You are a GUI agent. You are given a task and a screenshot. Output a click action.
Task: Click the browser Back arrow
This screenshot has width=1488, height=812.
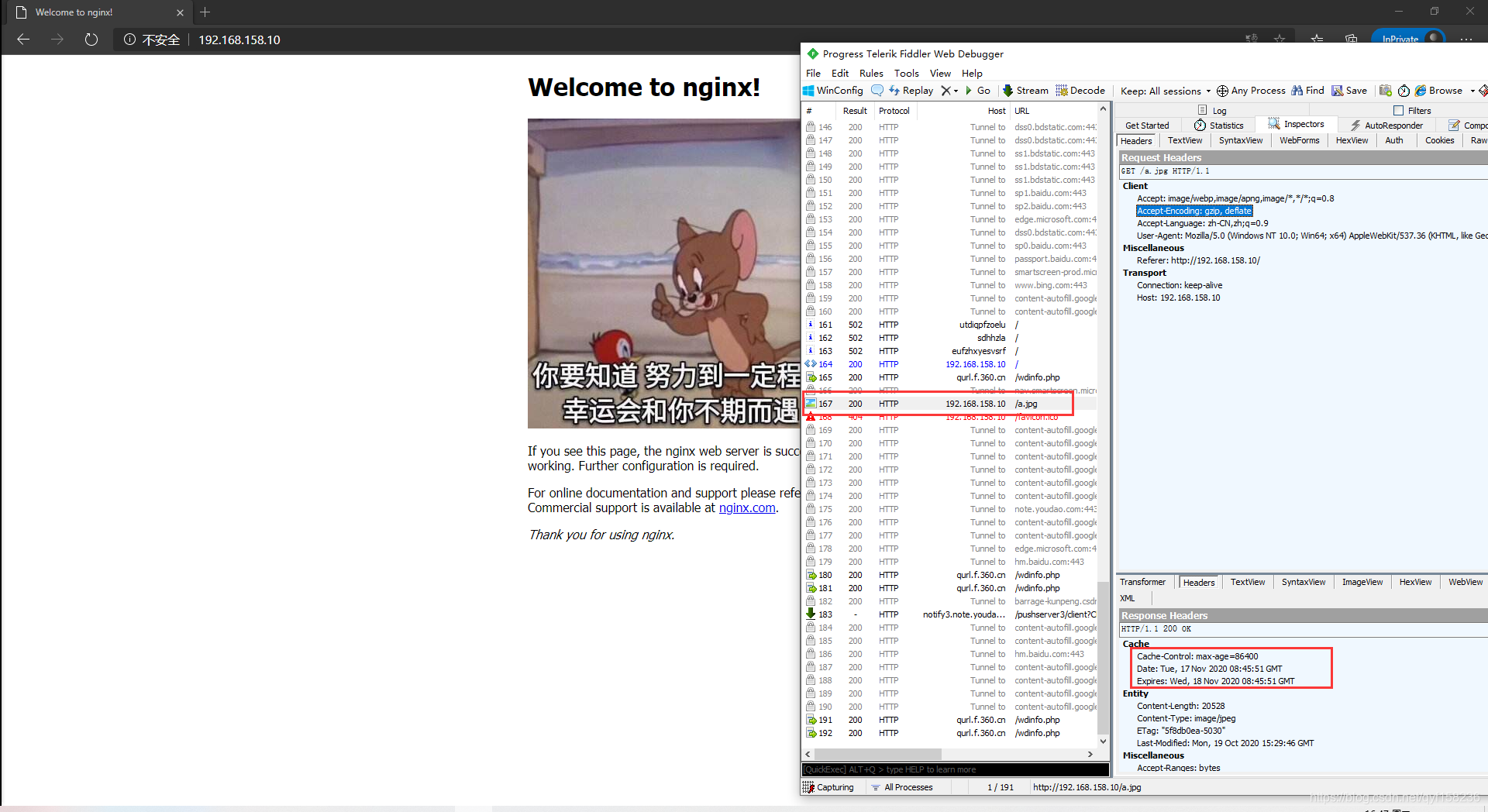click(x=23, y=40)
